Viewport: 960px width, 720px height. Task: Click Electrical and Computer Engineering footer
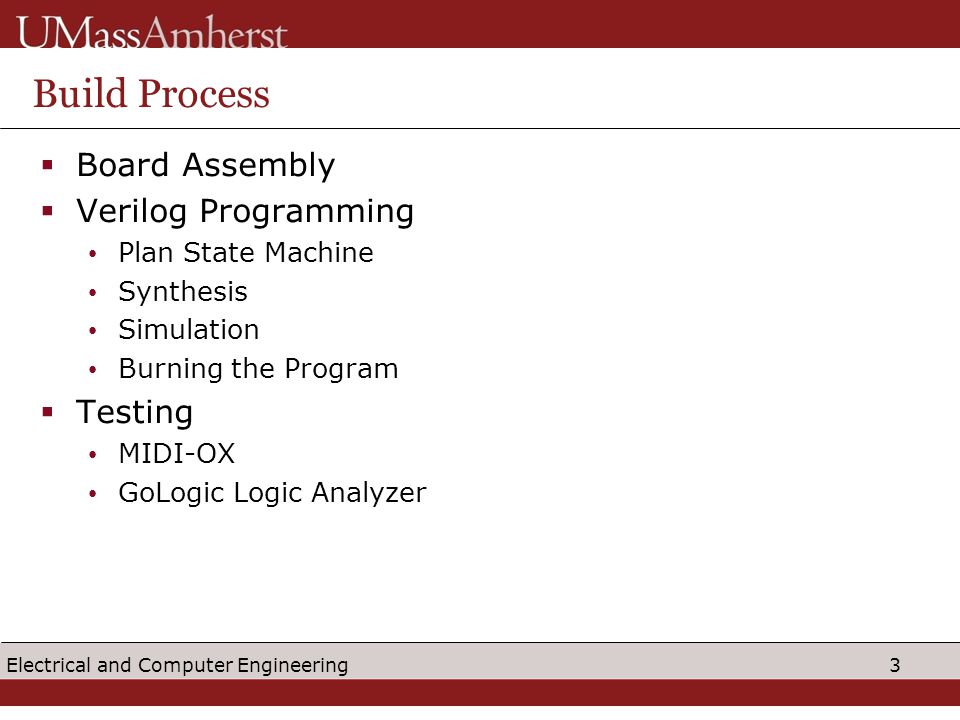(x=177, y=666)
